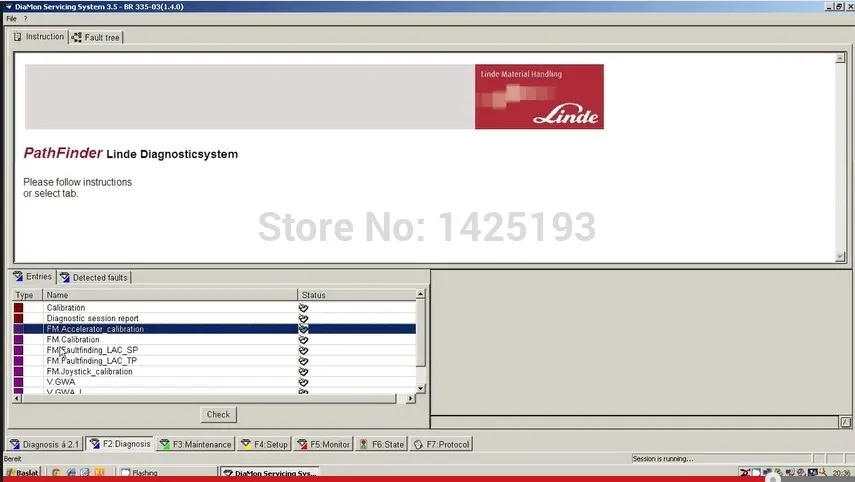Open the question mark help menu

[x=25, y=19]
